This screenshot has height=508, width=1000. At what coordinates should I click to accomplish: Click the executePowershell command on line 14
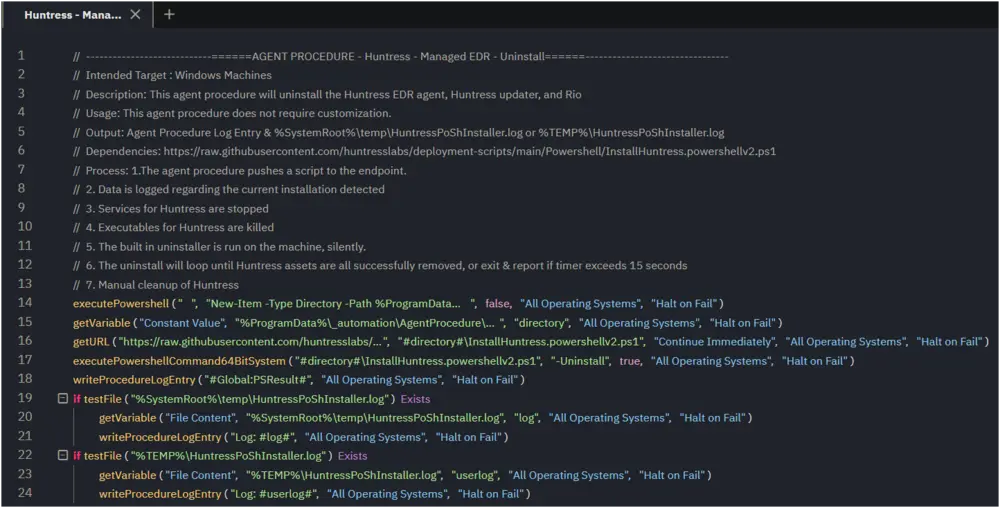point(121,303)
